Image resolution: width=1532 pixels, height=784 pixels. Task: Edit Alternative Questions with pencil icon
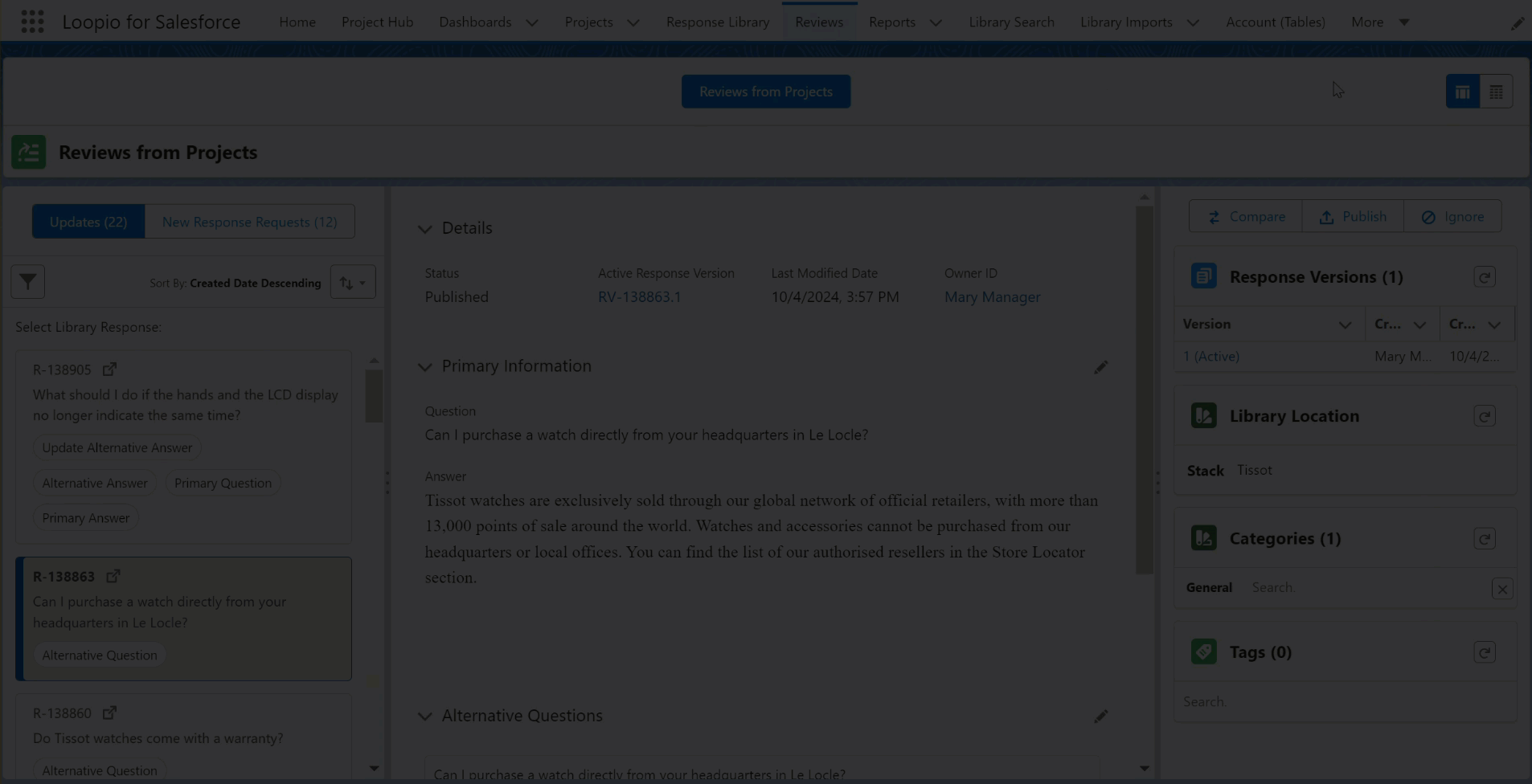pos(1100,716)
